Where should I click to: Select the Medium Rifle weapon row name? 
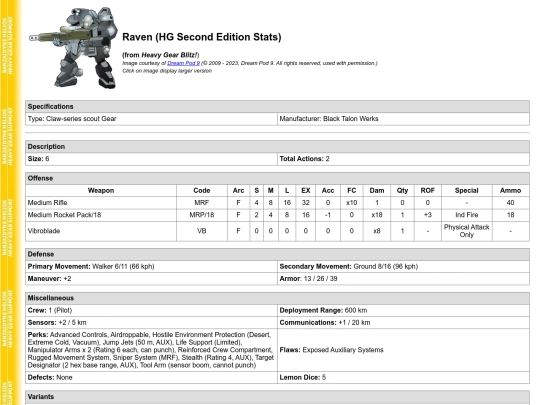tap(48, 202)
